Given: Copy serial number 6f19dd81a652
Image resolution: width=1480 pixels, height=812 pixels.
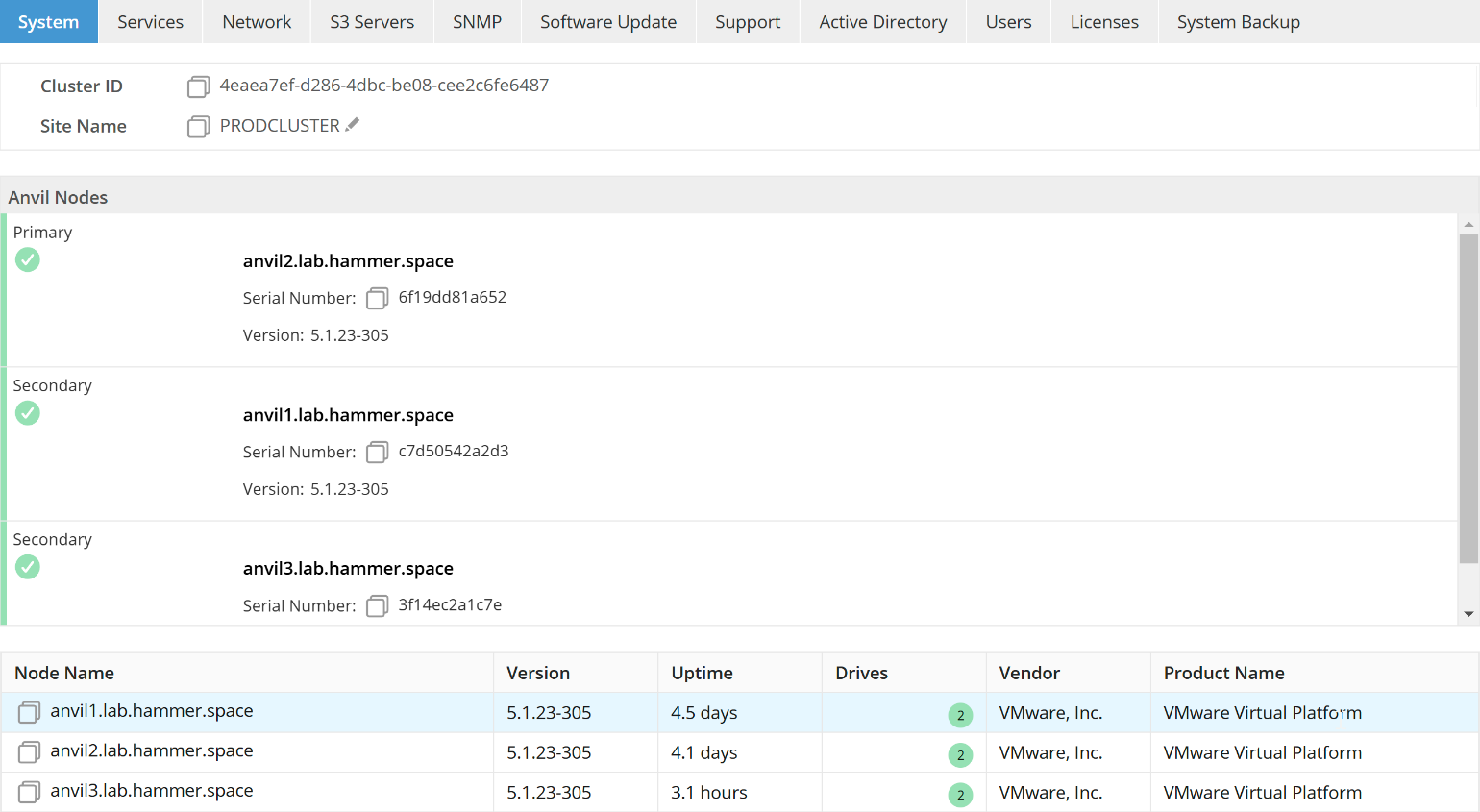Looking at the screenshot, I should click(377, 299).
